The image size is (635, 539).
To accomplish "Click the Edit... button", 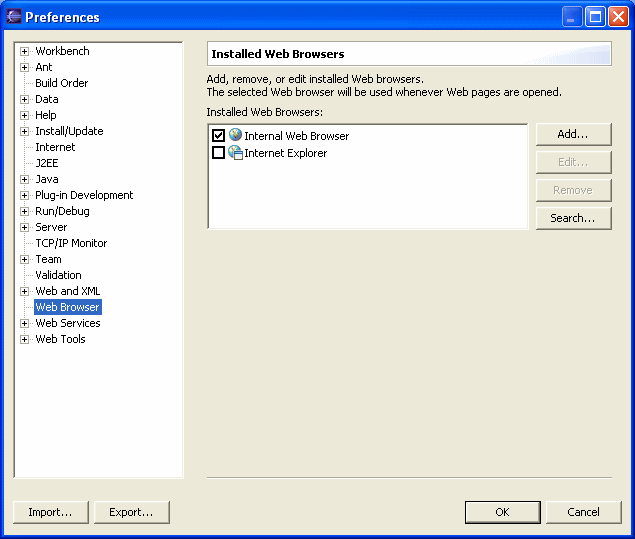I will pos(573,162).
